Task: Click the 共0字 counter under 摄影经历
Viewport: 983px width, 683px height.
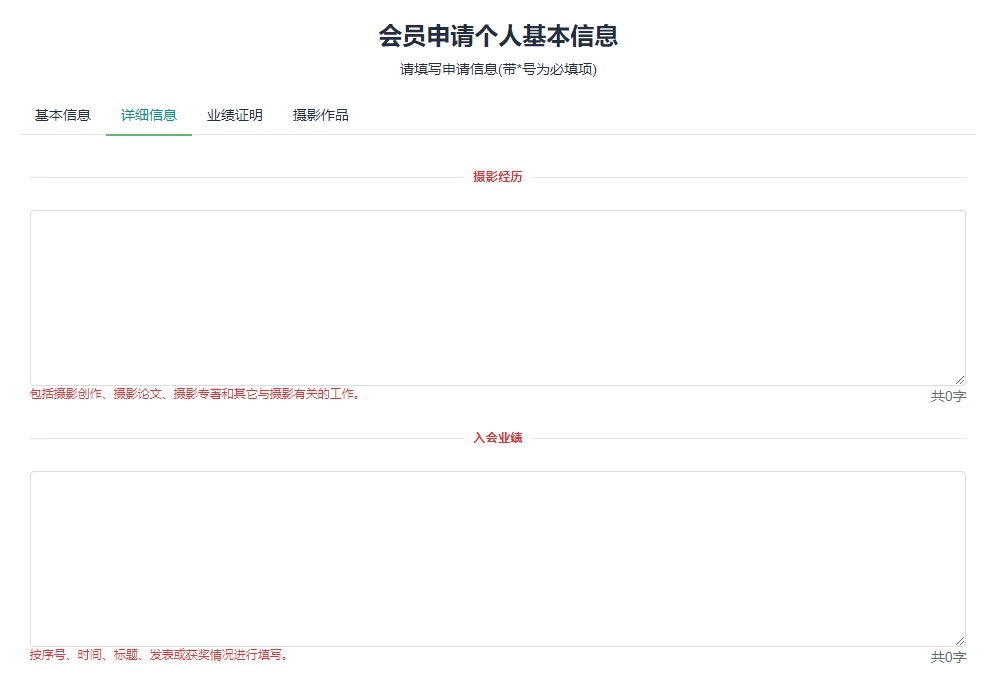Action: click(946, 394)
